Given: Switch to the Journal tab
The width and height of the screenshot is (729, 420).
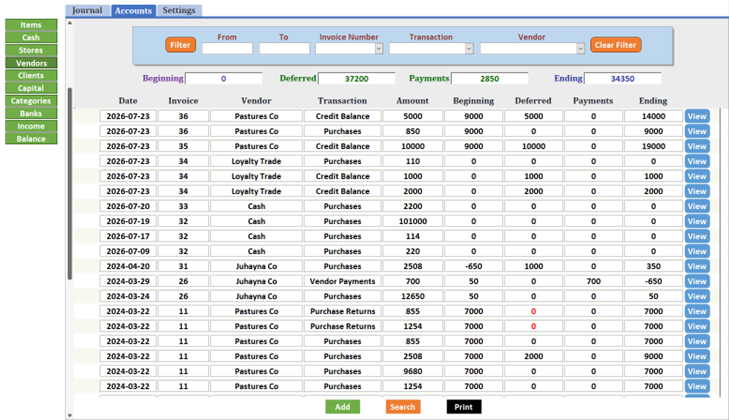Looking at the screenshot, I should click(87, 10).
